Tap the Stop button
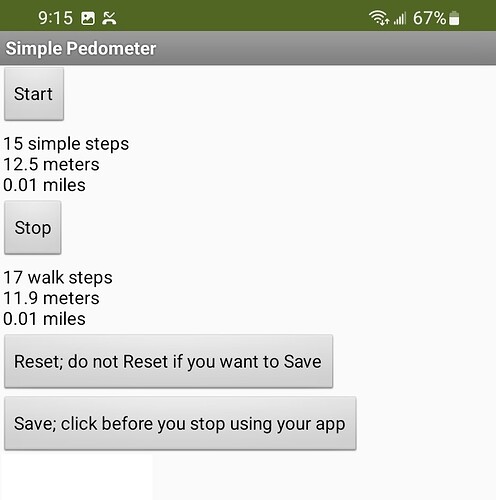 (33, 228)
